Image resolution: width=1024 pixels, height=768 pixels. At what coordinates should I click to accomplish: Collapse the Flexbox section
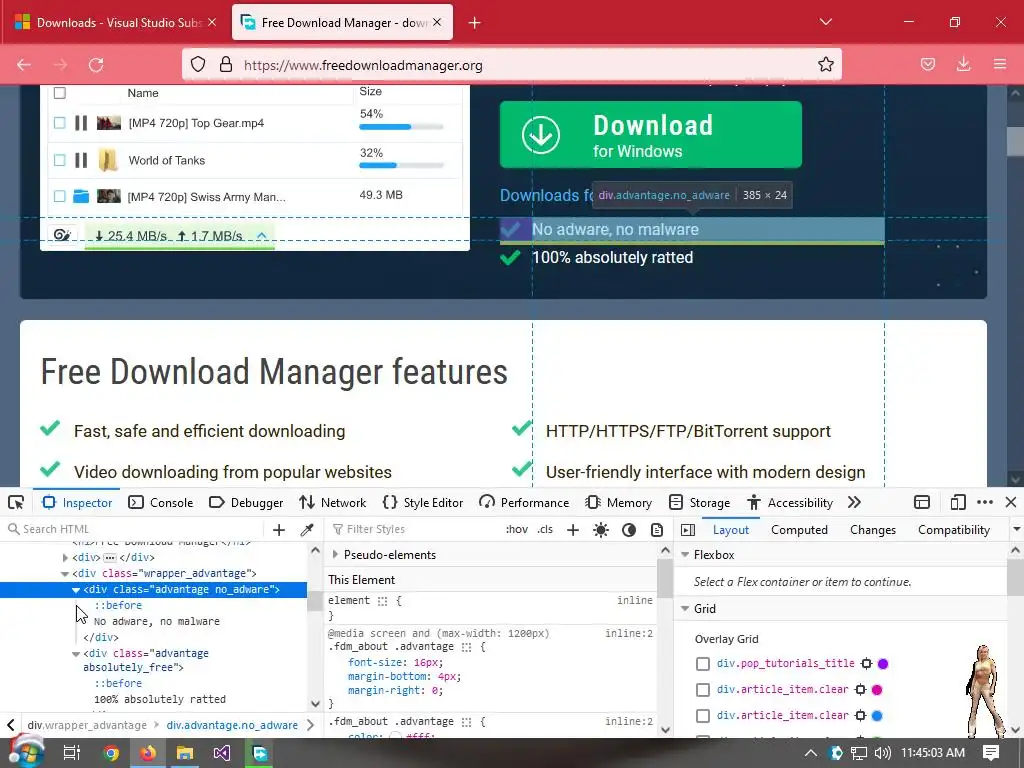pyautogui.click(x=685, y=554)
